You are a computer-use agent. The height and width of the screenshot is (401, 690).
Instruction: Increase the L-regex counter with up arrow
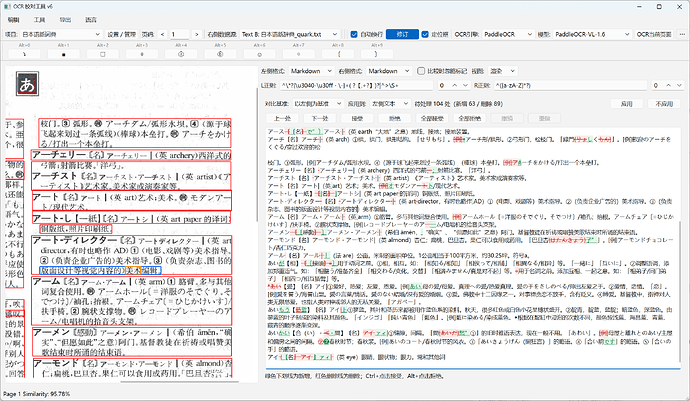pos(455,85)
